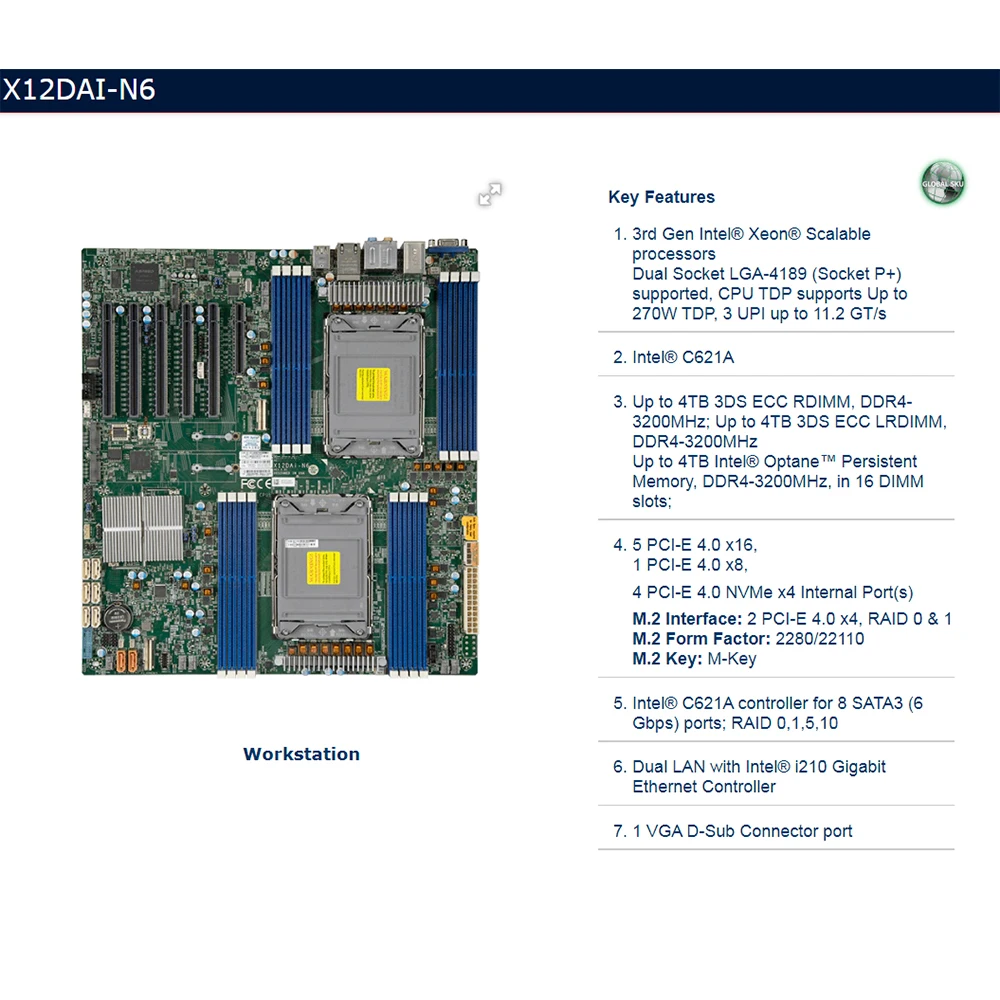Click the X12DAI-N6 title in header bar

(x=79, y=90)
